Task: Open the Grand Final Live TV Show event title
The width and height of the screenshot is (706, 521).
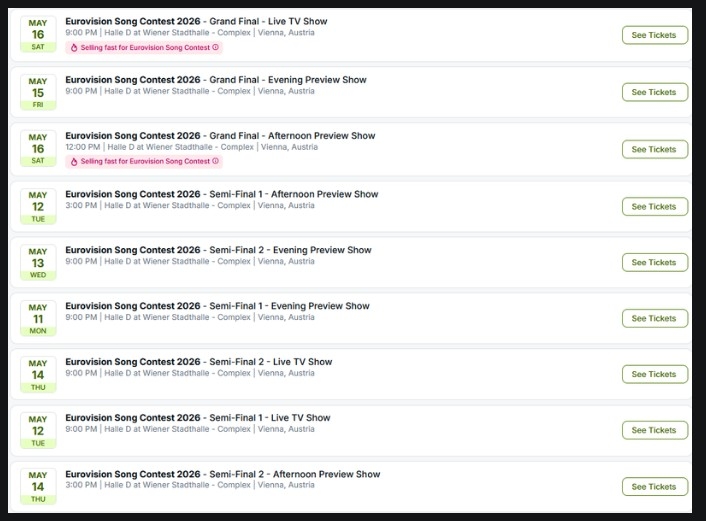Action: click(x=196, y=21)
